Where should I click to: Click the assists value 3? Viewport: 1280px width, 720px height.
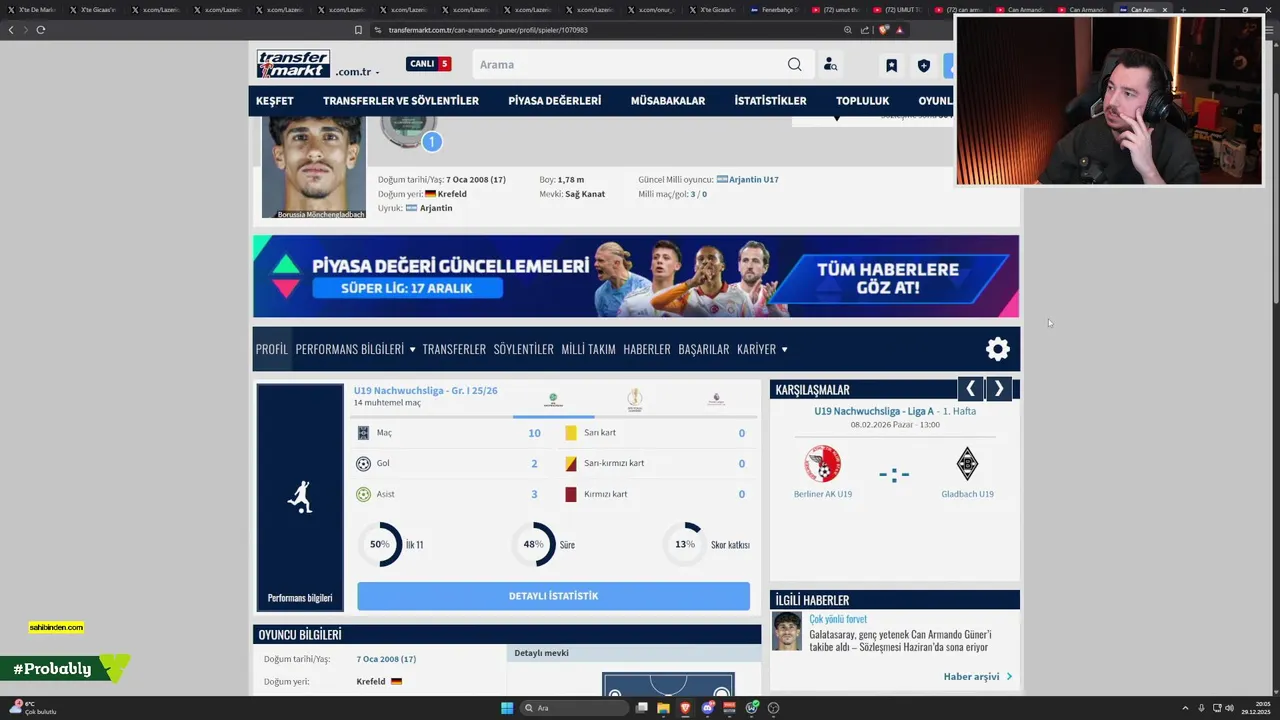coord(534,494)
